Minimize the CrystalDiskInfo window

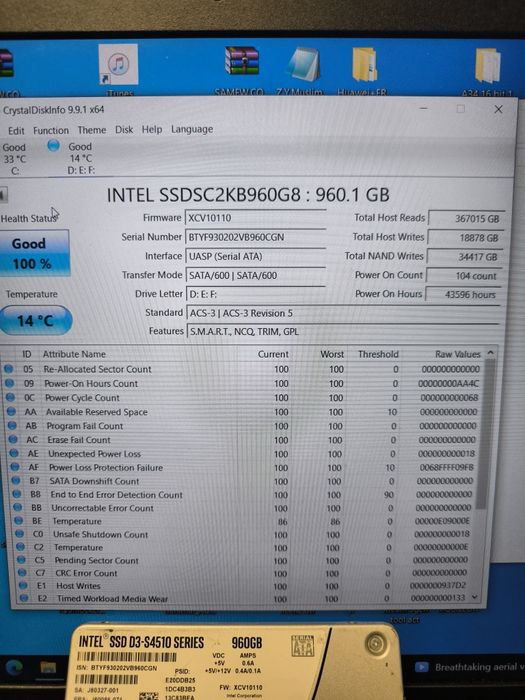coord(424,108)
